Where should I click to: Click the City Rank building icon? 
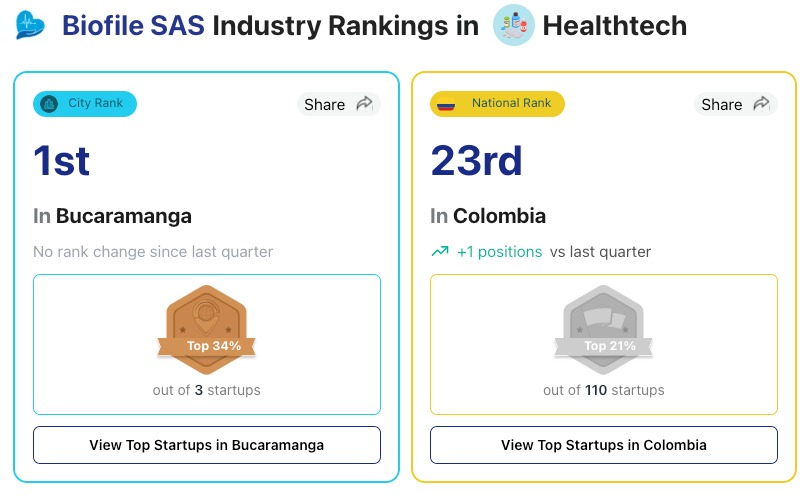coord(49,104)
